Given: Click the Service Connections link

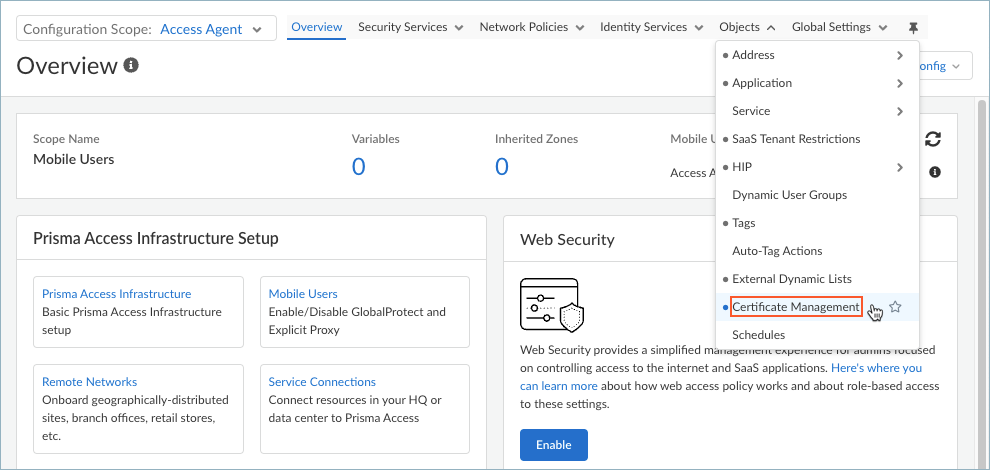Looking at the screenshot, I should point(322,382).
